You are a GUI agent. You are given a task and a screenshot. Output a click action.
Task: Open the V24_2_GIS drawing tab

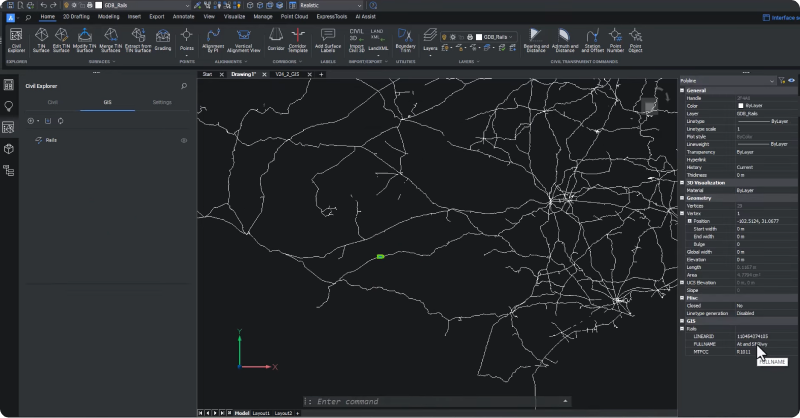pos(288,74)
